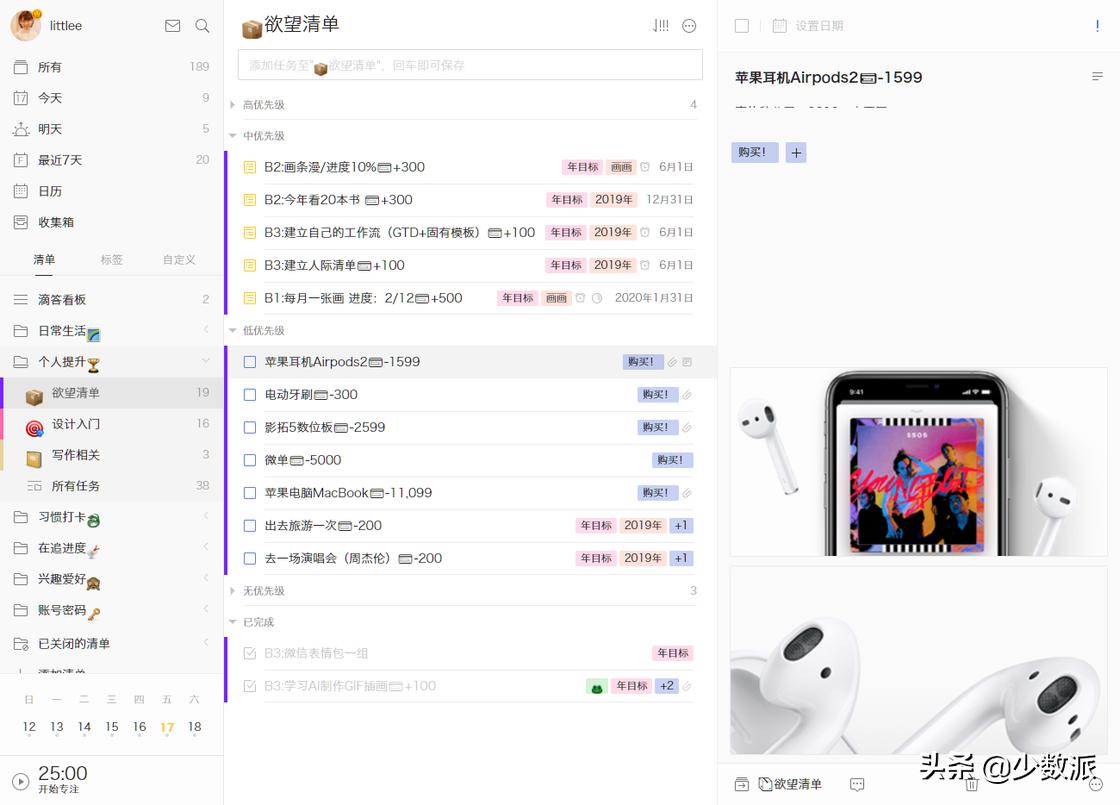Open search via the magnifier icon

202,26
